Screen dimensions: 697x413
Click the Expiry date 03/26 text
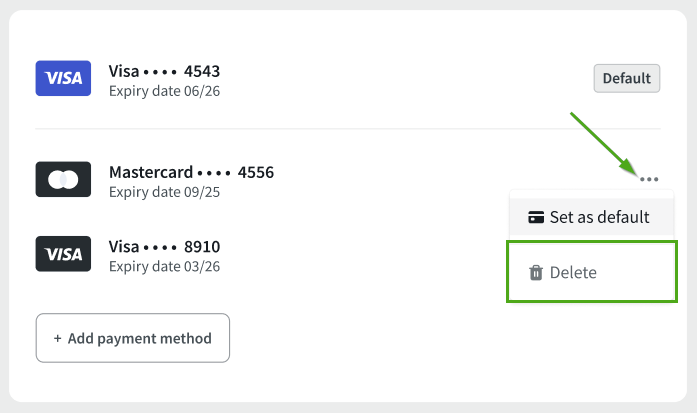click(164, 266)
